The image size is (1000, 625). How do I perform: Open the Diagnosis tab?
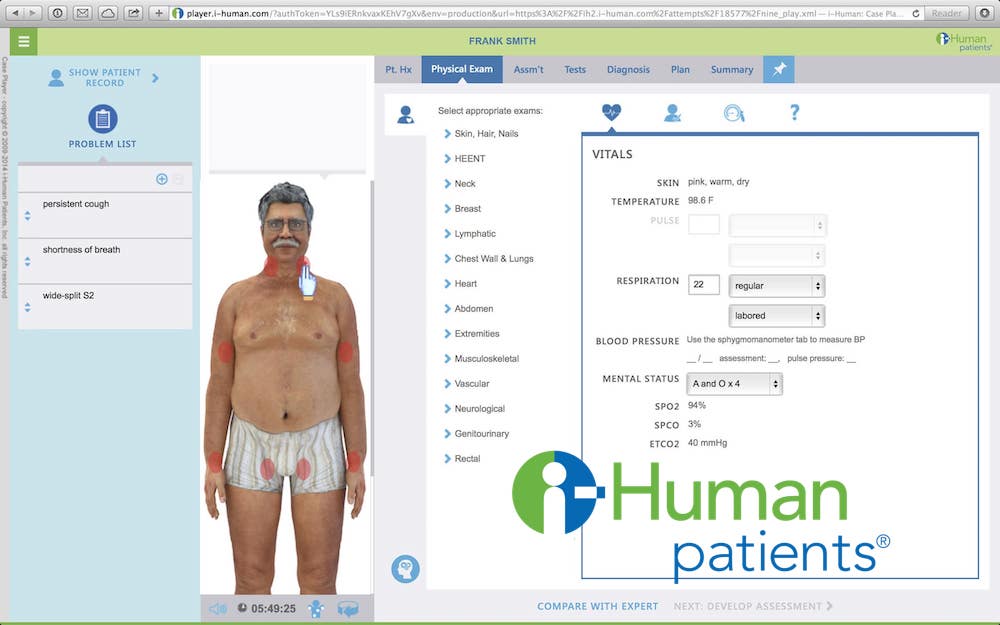tap(628, 70)
